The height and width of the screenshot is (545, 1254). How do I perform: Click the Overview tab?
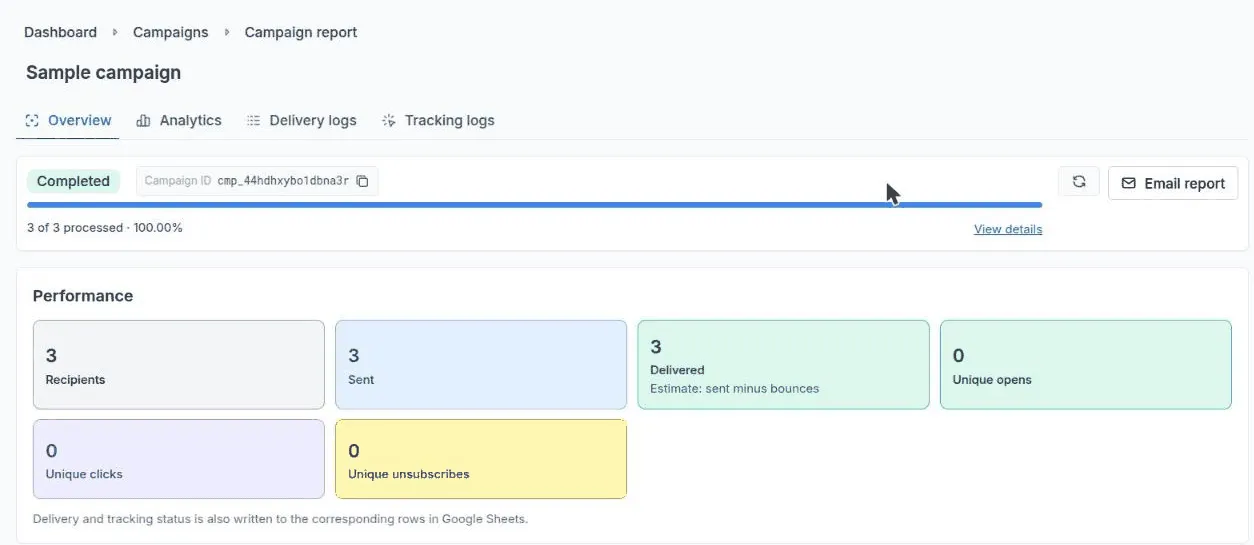pos(68,120)
